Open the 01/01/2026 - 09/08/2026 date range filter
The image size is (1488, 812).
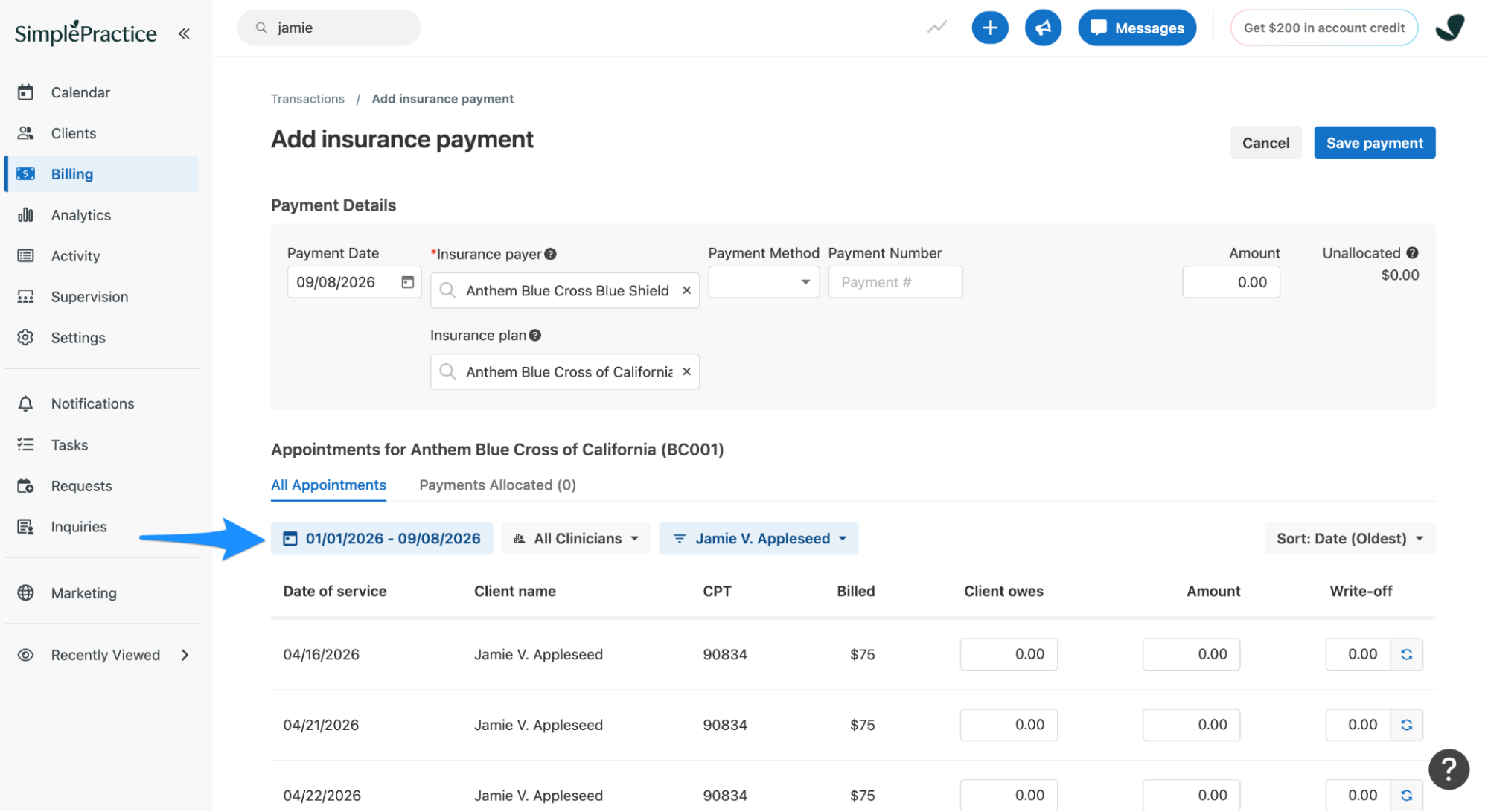coord(382,538)
